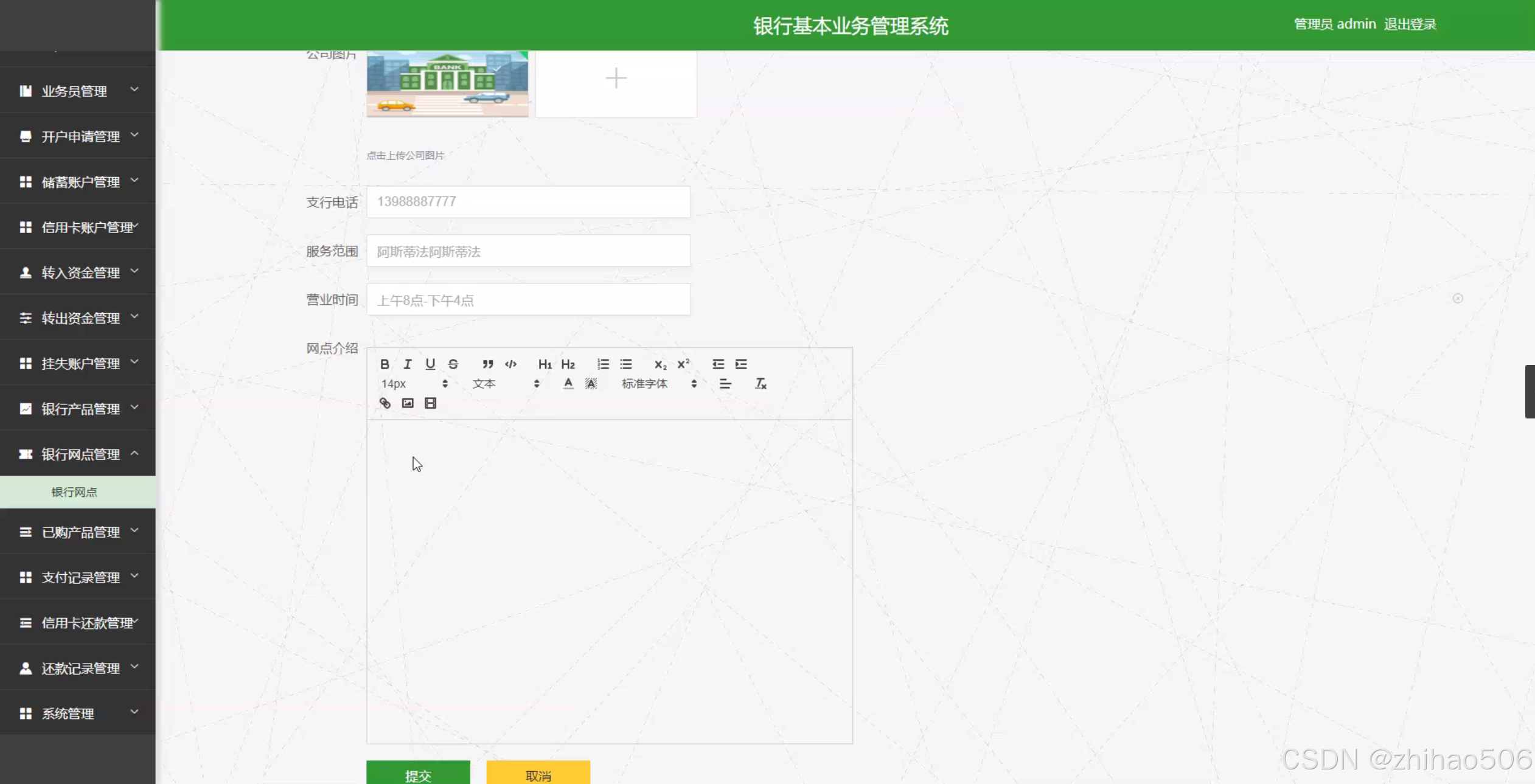Insert an image with the editor image icon
Viewport: 1535px width, 784px height.
[x=408, y=403]
